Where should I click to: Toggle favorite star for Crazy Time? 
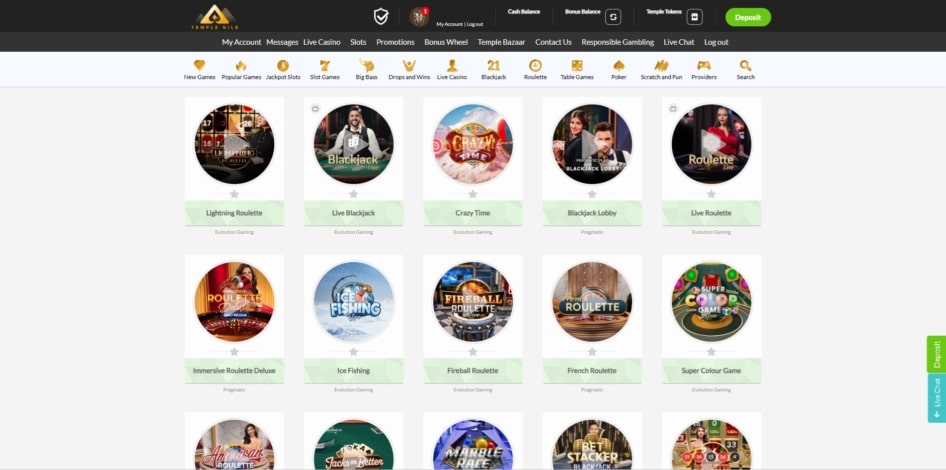[x=473, y=194]
